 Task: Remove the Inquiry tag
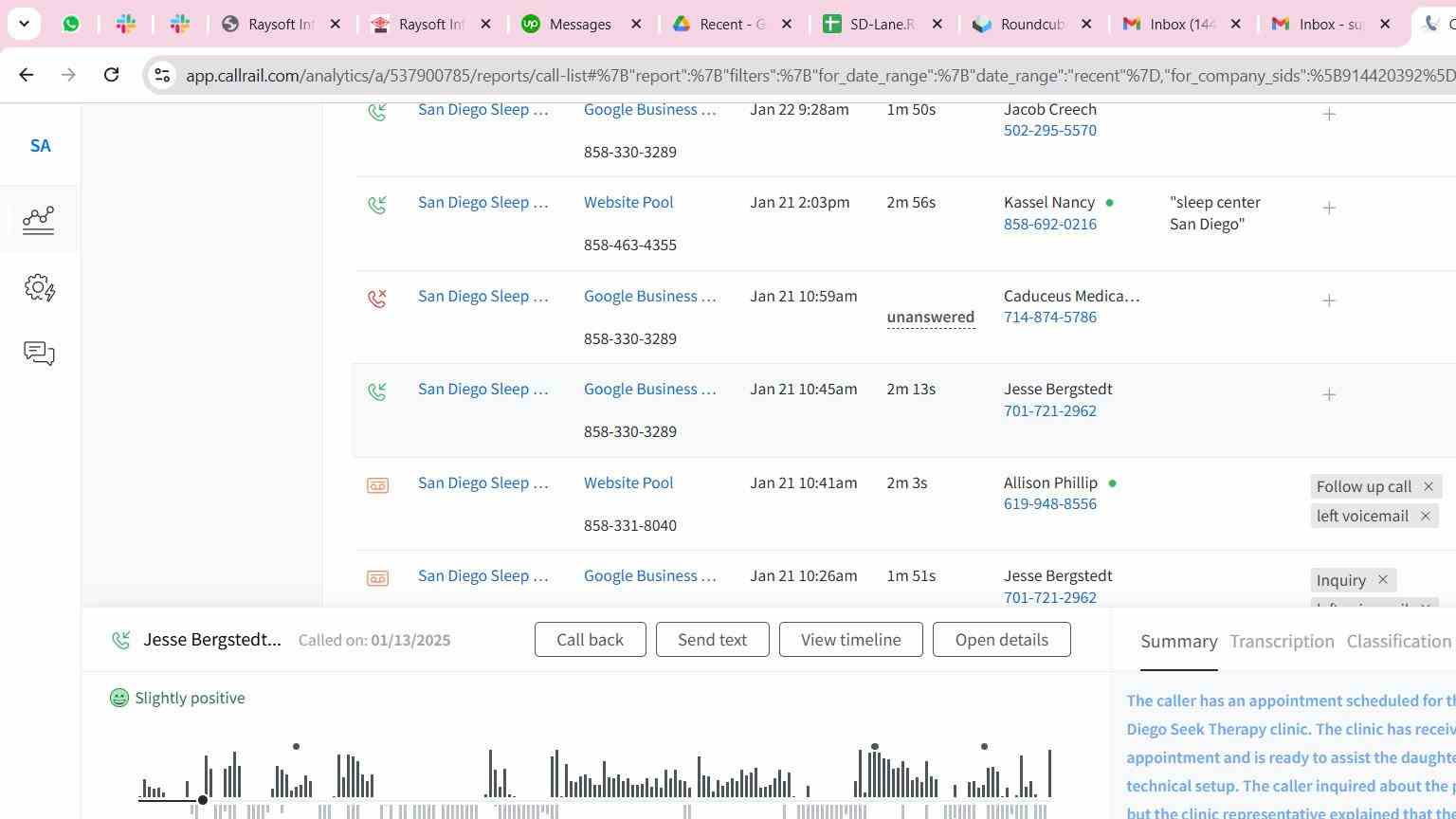pyautogui.click(x=1382, y=580)
